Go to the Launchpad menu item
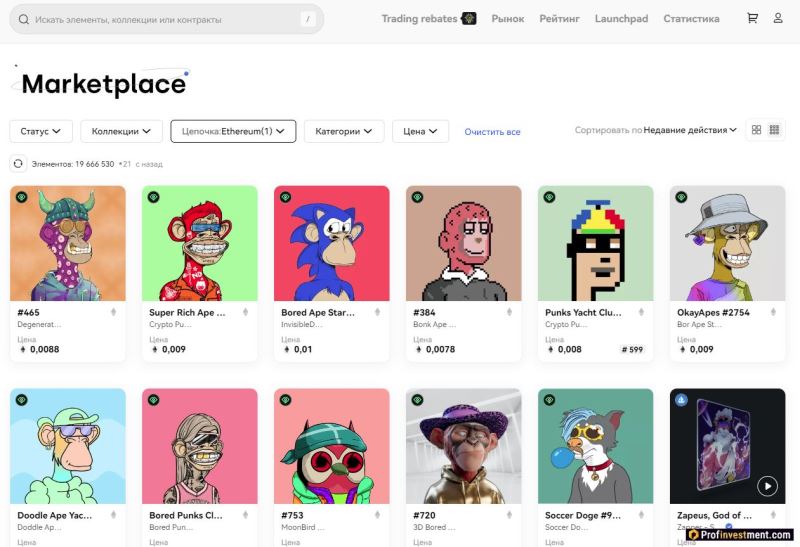The width and height of the screenshot is (800, 547). pos(621,18)
